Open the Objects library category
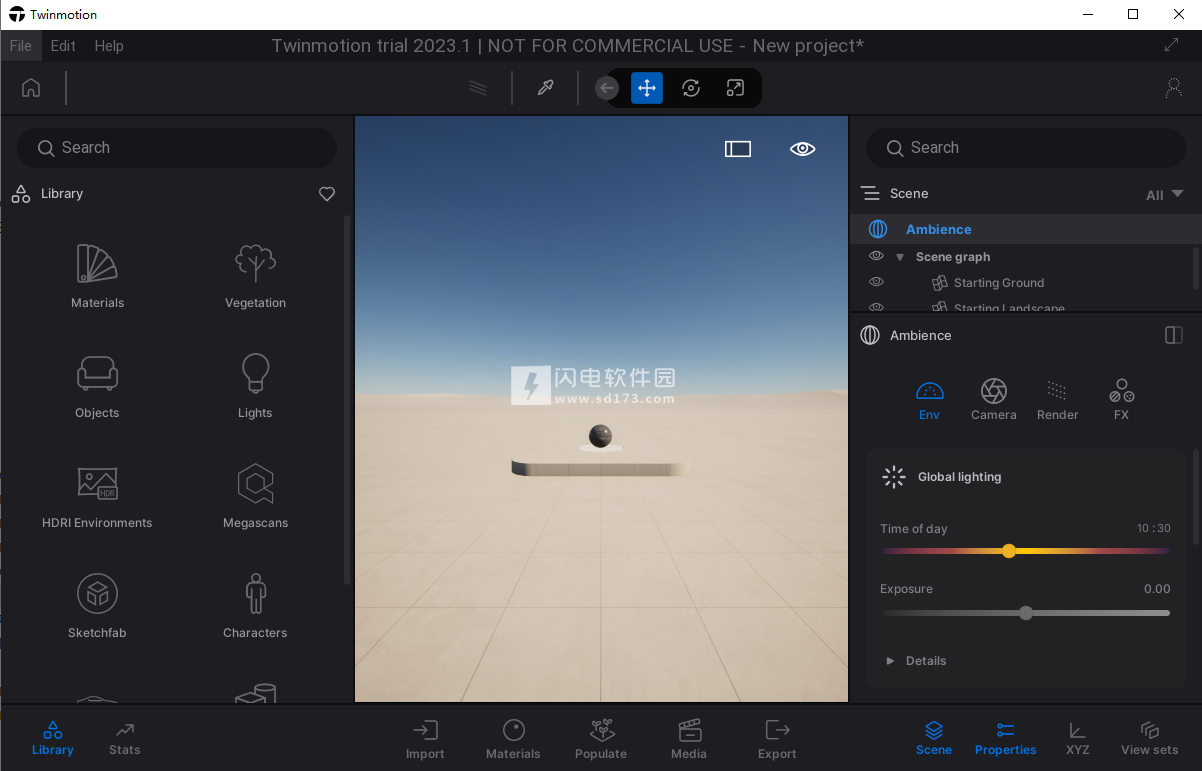 coord(97,387)
